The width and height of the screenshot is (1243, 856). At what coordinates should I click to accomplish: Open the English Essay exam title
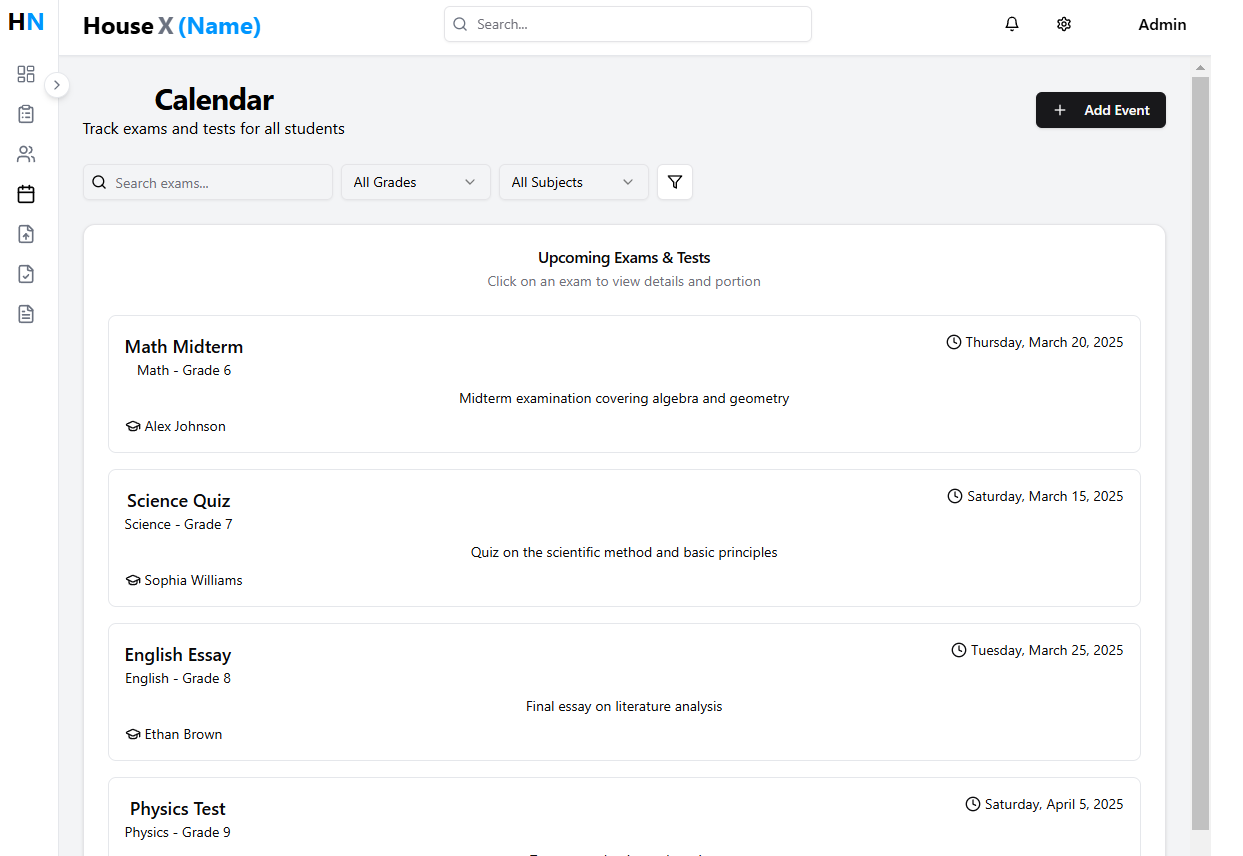point(178,655)
